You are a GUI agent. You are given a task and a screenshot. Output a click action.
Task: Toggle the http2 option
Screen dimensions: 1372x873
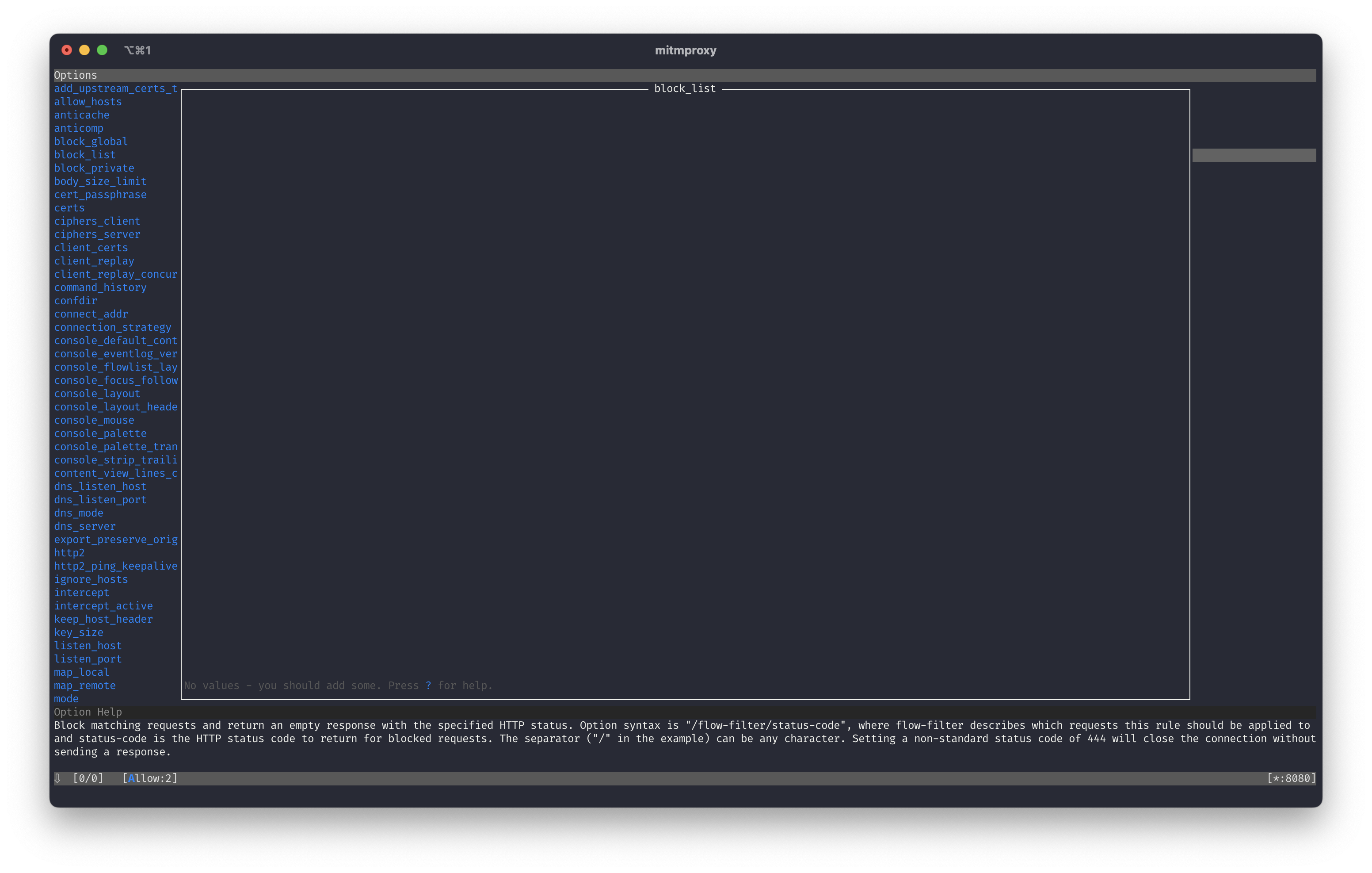[69, 552]
